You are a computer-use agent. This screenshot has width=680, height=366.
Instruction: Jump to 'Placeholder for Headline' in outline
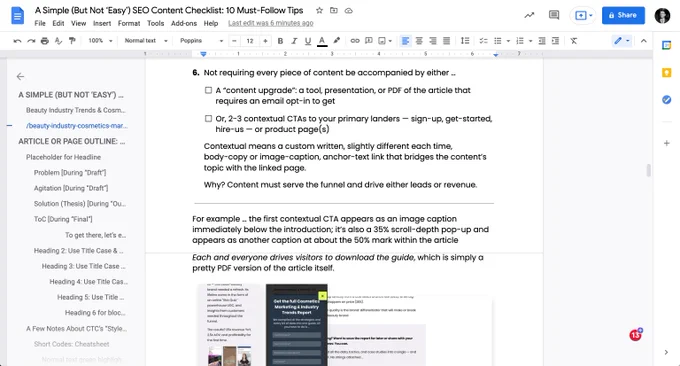[x=63, y=157]
